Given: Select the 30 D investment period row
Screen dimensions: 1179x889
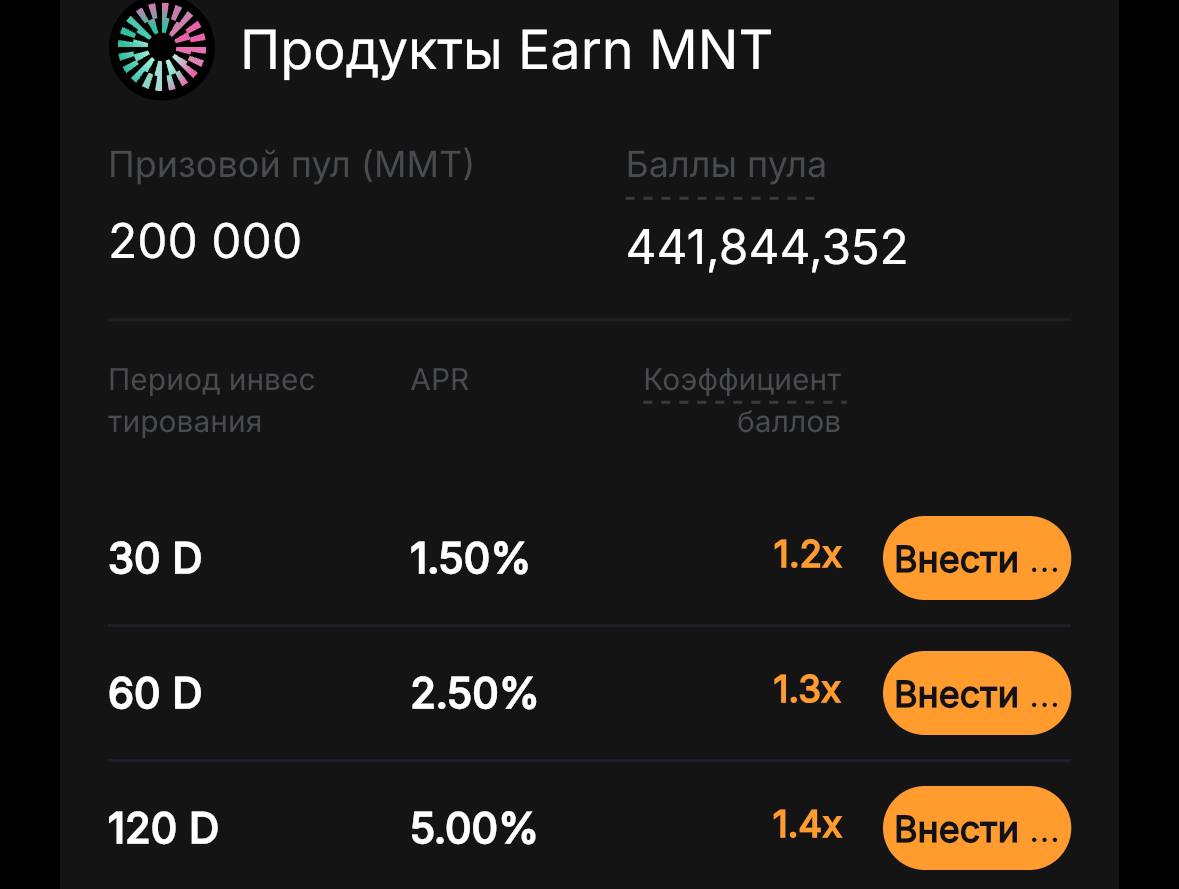Looking at the screenshot, I should 153,558.
